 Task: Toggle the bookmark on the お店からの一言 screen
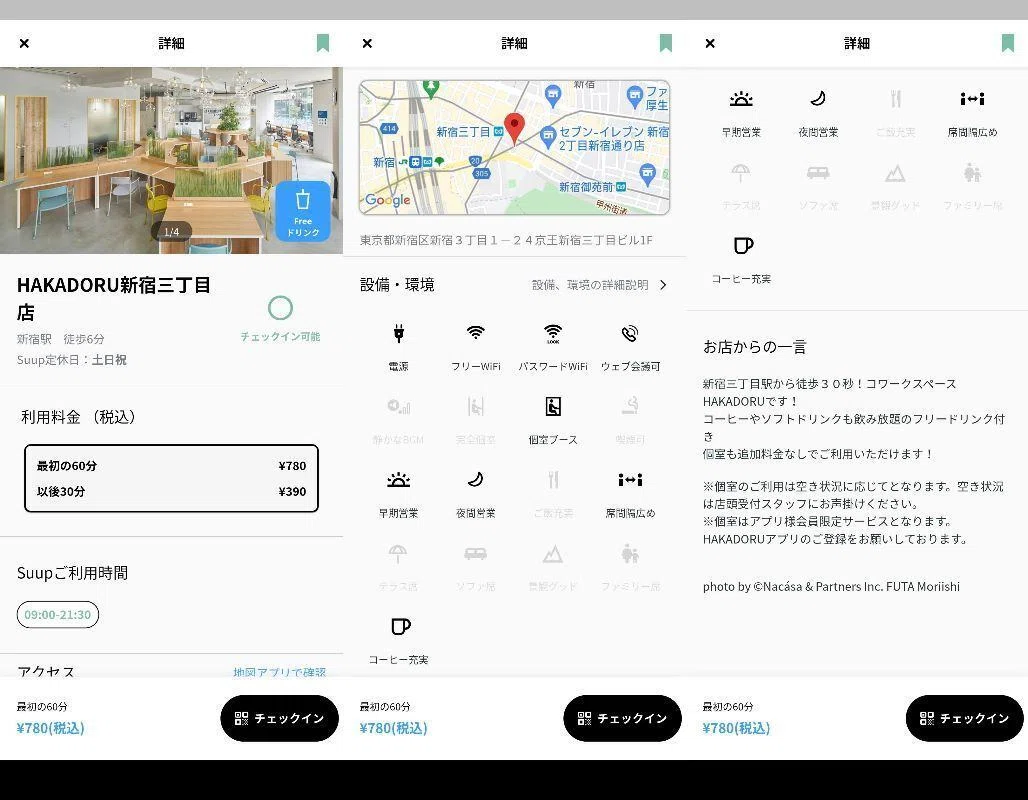tap(1008, 43)
